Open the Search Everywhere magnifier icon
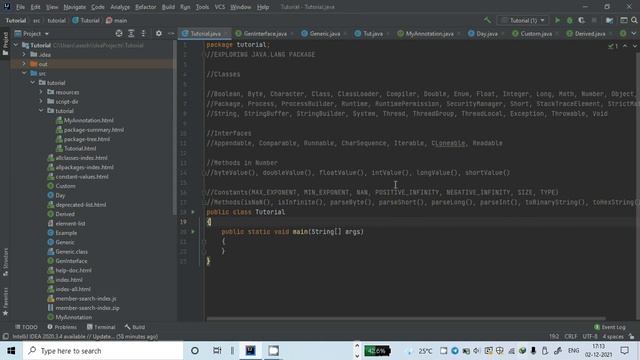640x360 pixels. tap(634, 20)
